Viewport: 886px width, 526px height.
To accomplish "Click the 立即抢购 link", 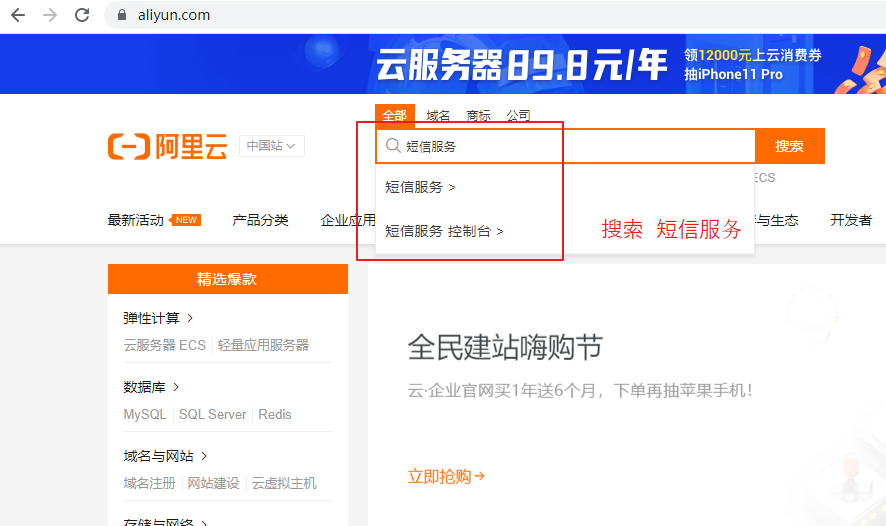I will tap(446, 476).
